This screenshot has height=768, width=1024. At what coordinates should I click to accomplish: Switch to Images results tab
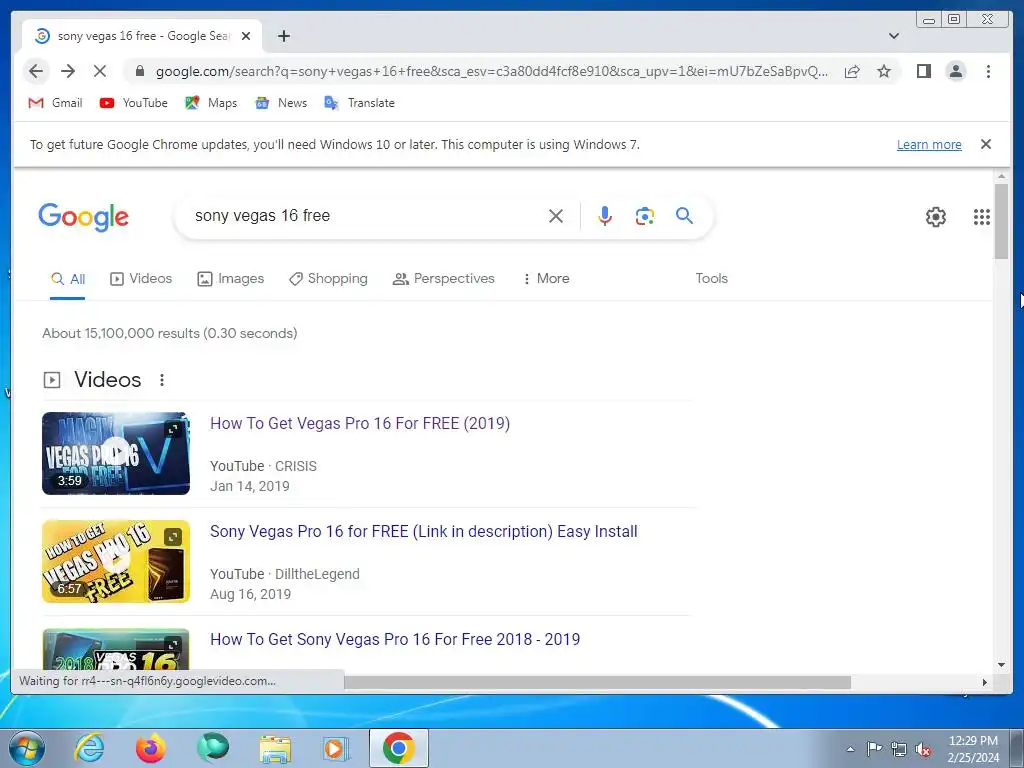(231, 279)
